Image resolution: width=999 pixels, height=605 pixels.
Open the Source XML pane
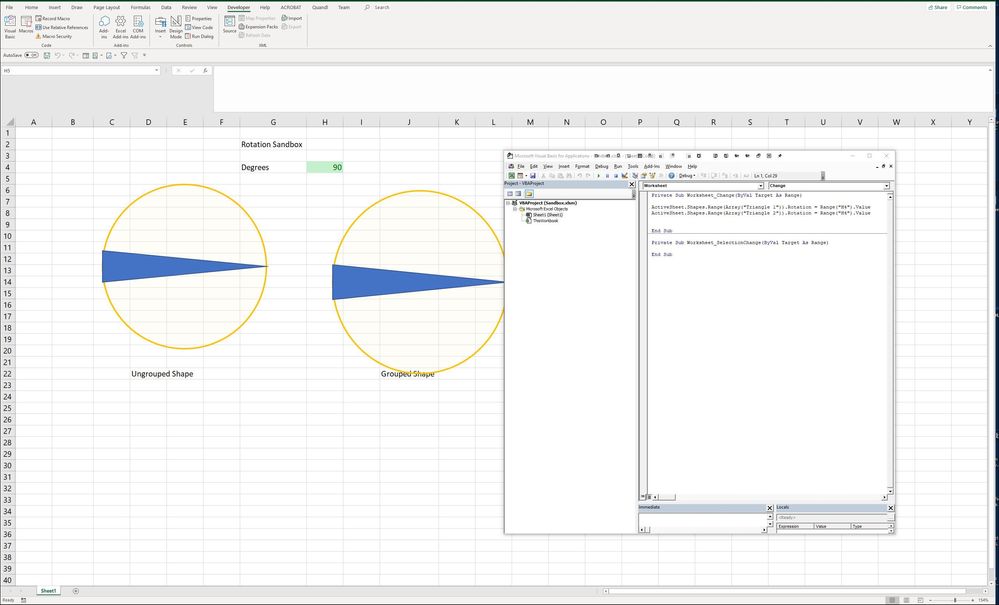[x=229, y=25]
